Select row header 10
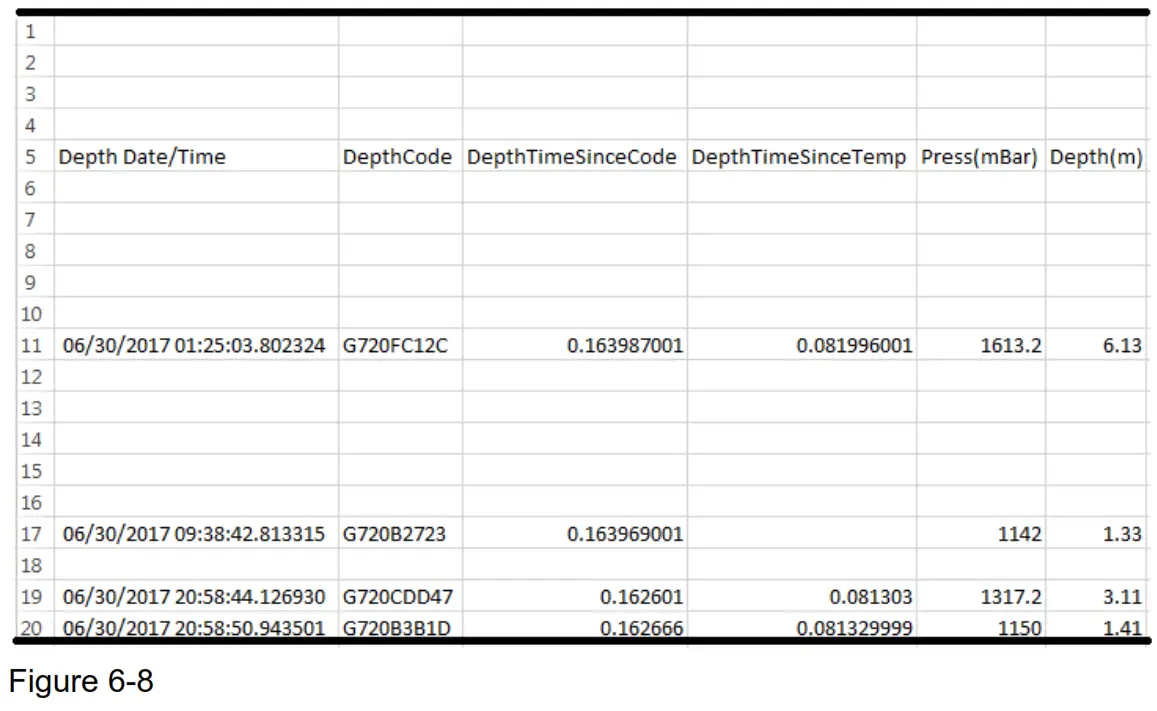Image resolution: width=1157 pixels, height=711 pixels. pyautogui.click(x=35, y=313)
